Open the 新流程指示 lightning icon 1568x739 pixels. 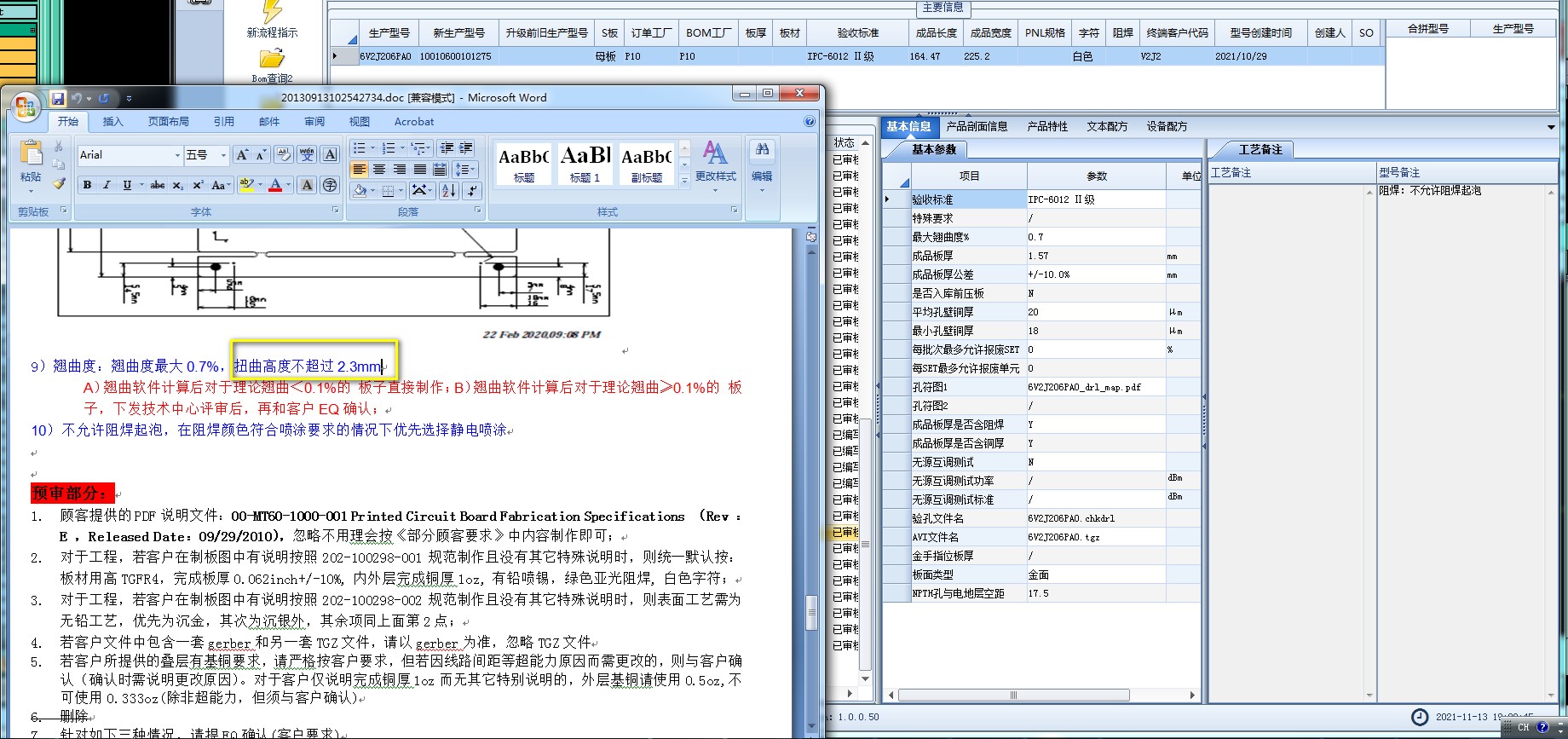(272, 11)
